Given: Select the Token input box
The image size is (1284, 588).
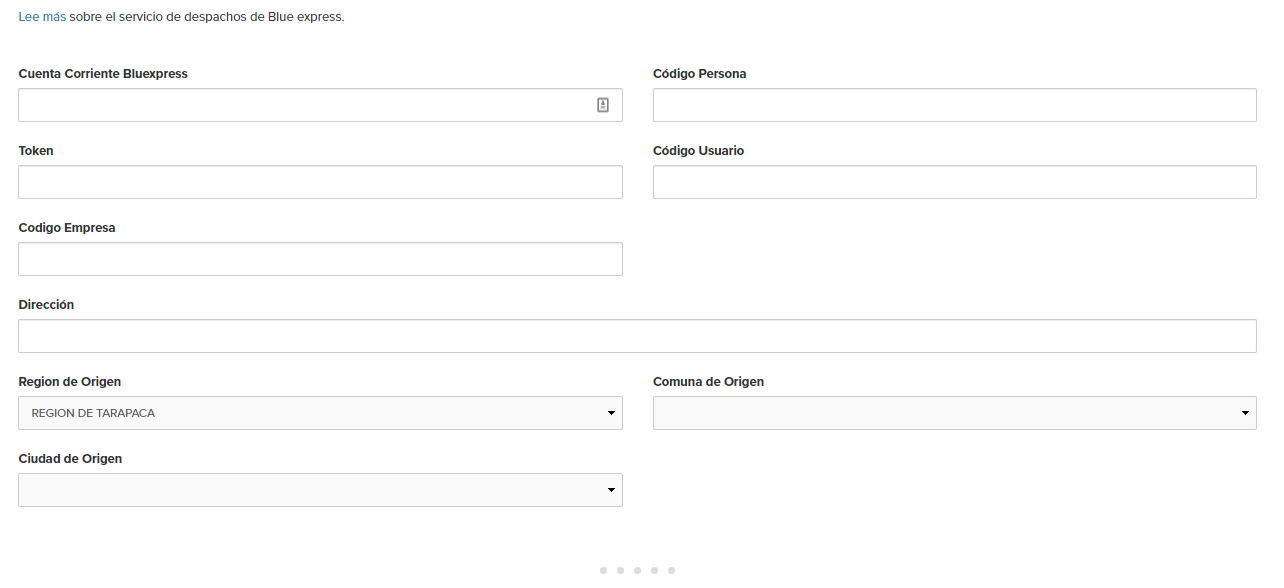Looking at the screenshot, I should coord(320,182).
